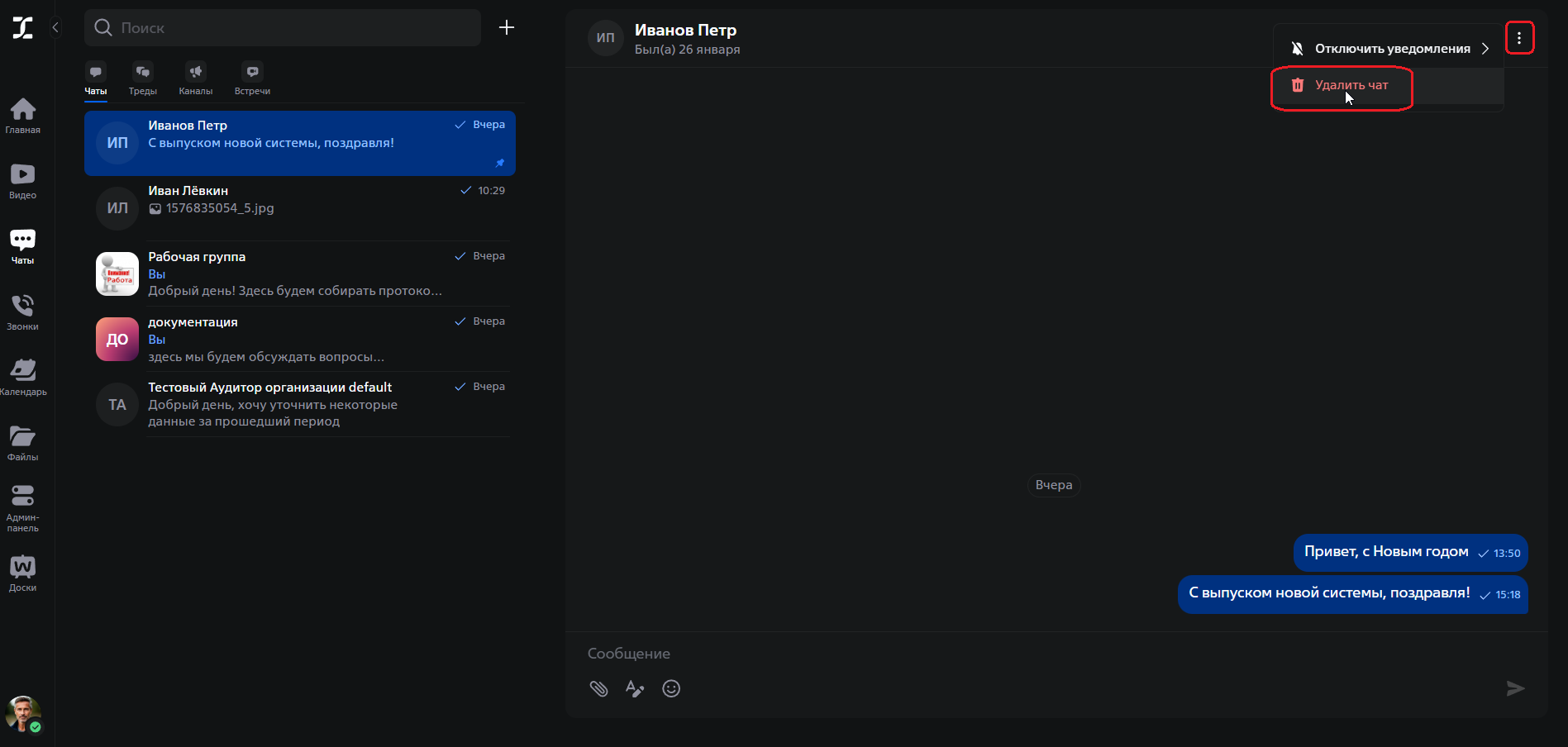Click the attach file paperclip icon
This screenshot has height=747, width=1568.
pyautogui.click(x=598, y=688)
